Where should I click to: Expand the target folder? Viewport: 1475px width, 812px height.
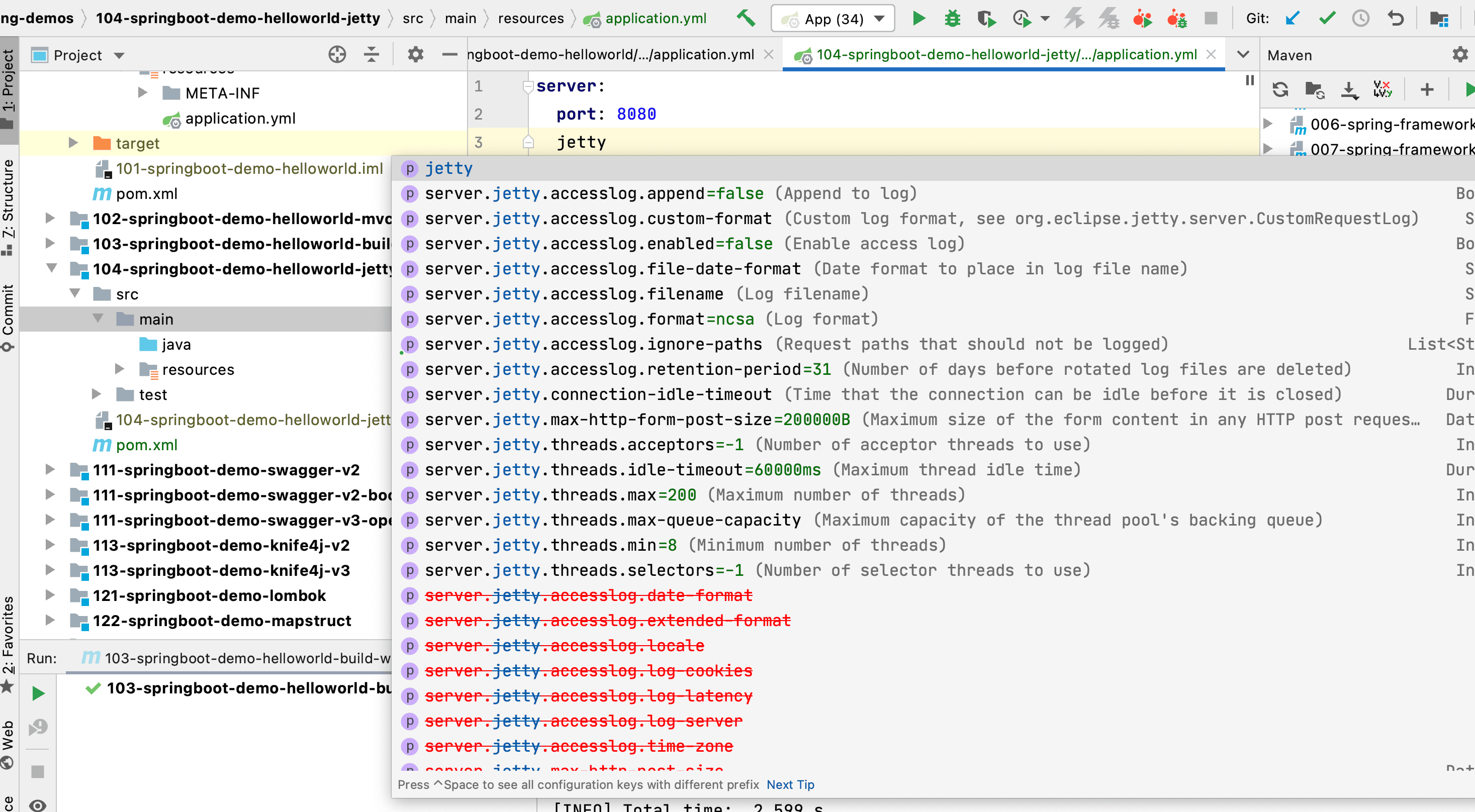click(x=73, y=143)
